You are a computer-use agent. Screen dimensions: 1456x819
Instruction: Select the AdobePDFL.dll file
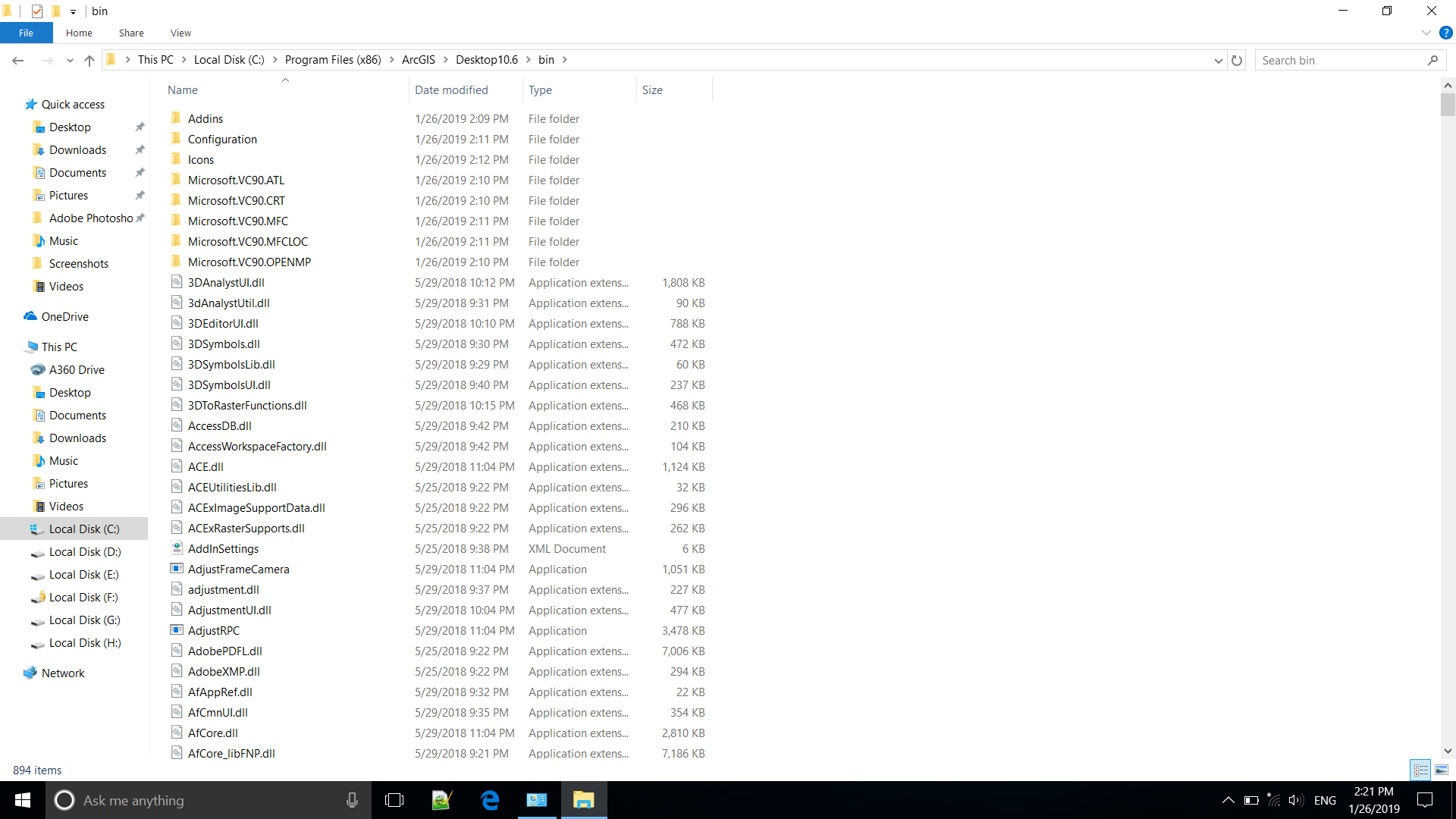coord(224,651)
